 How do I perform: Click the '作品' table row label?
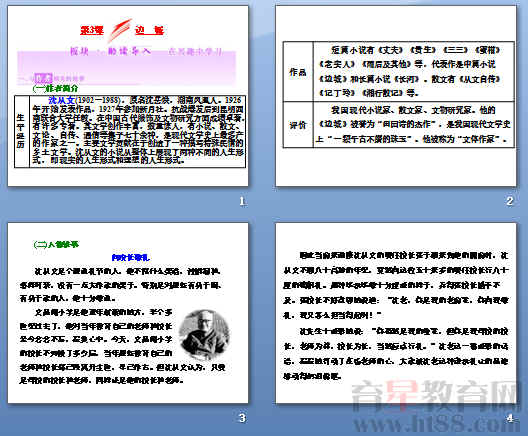[x=298, y=72]
